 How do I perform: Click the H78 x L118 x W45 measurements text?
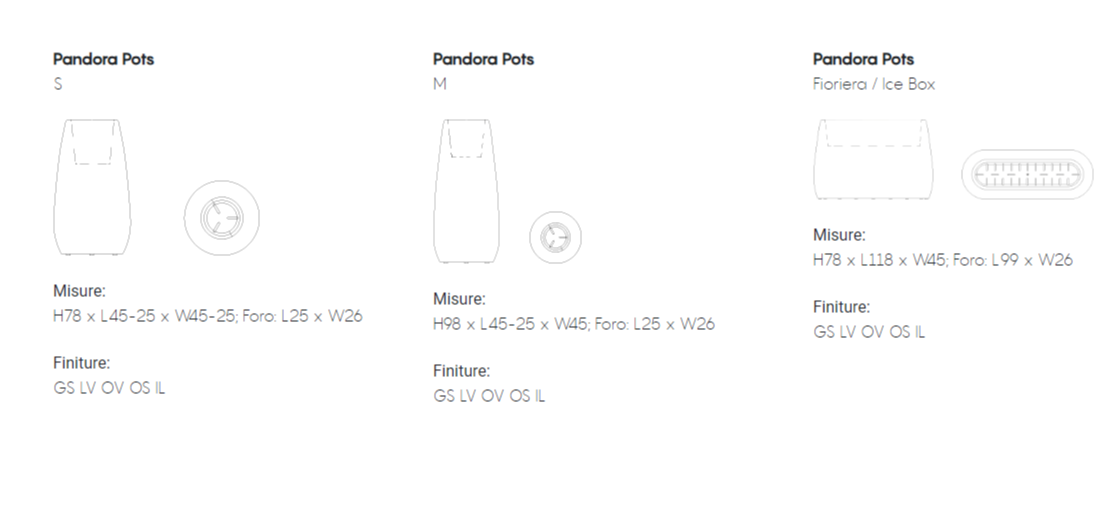943,260
